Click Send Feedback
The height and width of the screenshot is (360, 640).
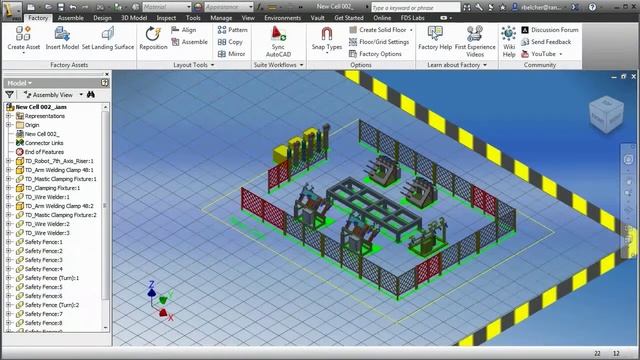tap(546, 42)
